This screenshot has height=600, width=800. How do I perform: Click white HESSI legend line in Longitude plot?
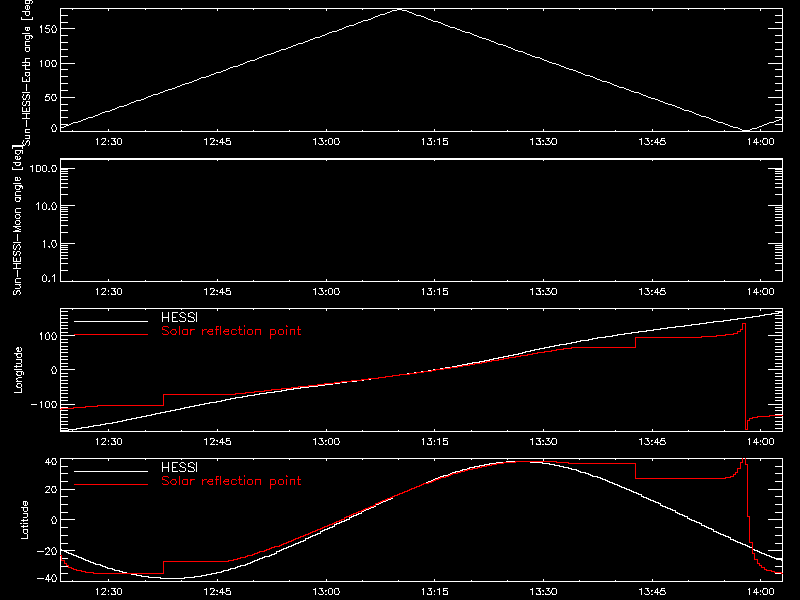[111, 321]
